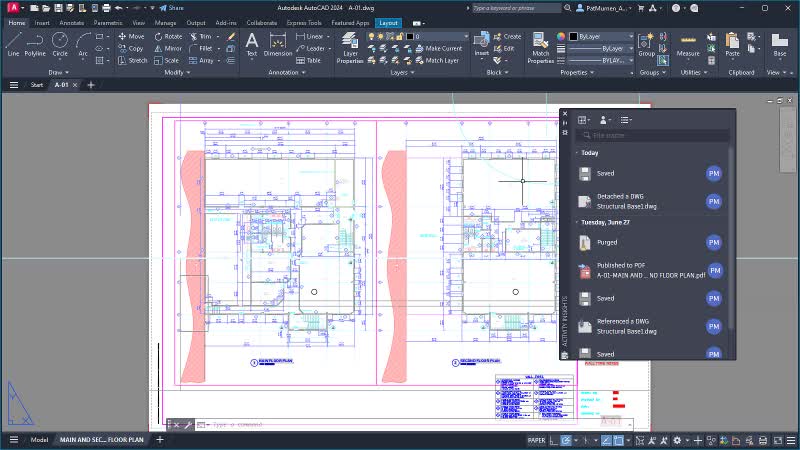
Task: Click the Published to PDF activity entry
Action: (649, 270)
